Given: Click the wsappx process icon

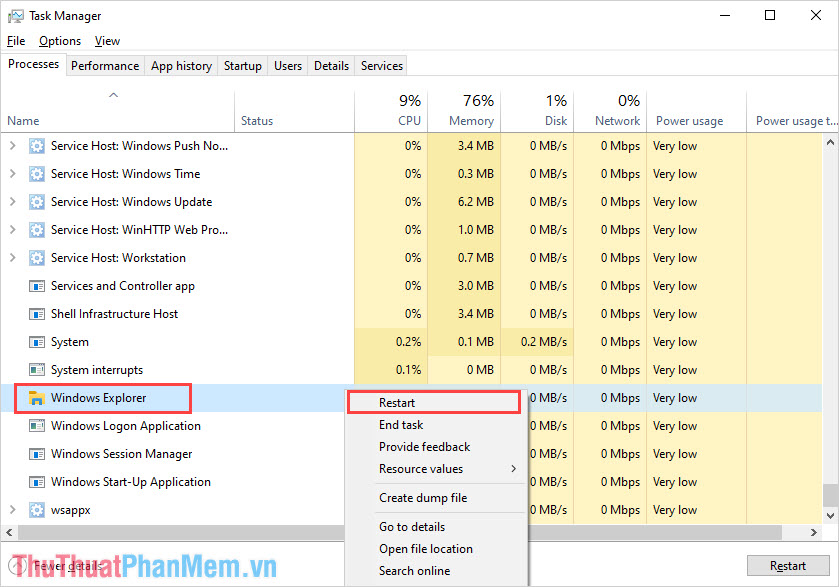Looking at the screenshot, I should pos(37,510).
